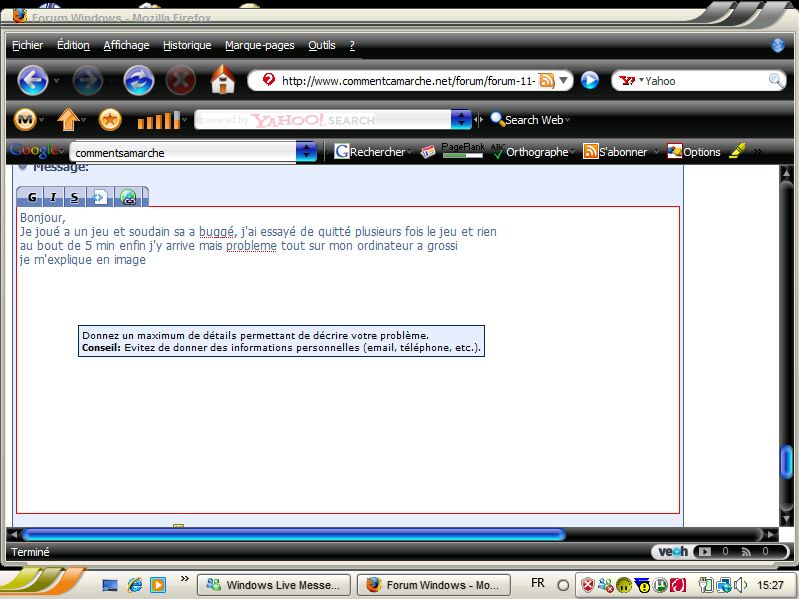Click the blue Back navigation arrow
The height and width of the screenshot is (599, 799).
click(x=32, y=80)
